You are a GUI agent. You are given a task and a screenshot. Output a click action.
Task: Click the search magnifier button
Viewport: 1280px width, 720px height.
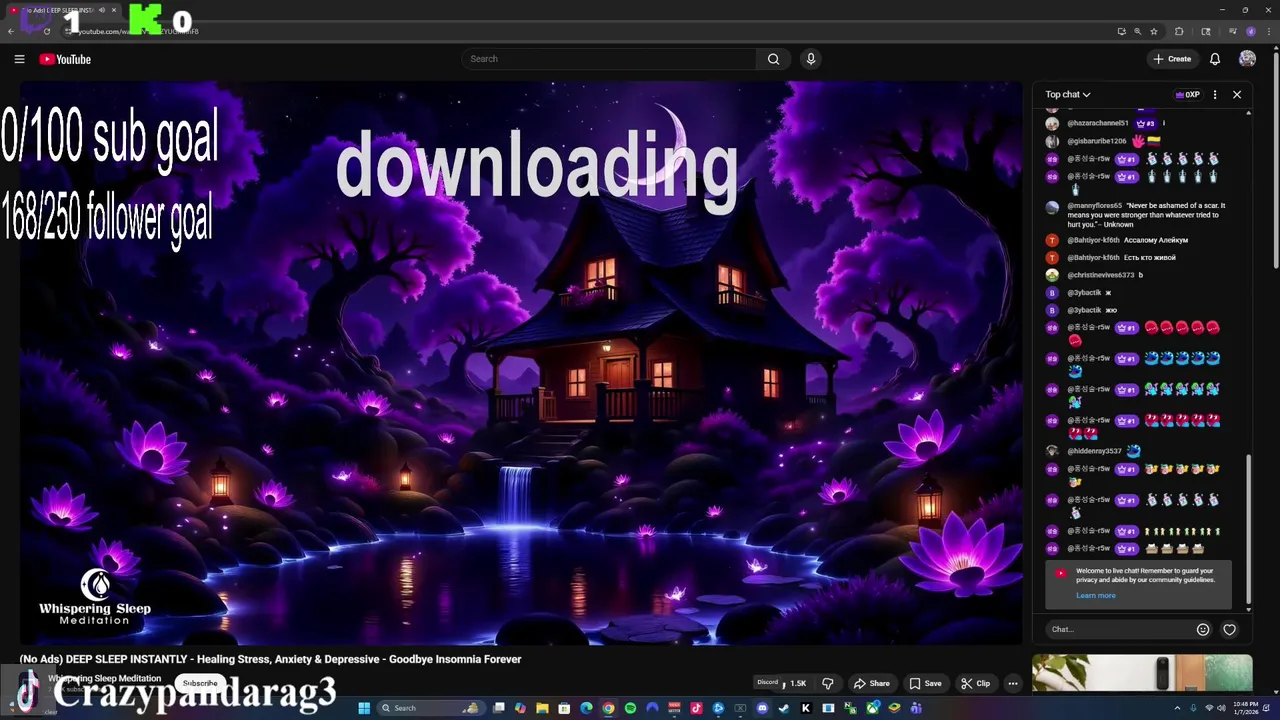(x=773, y=59)
